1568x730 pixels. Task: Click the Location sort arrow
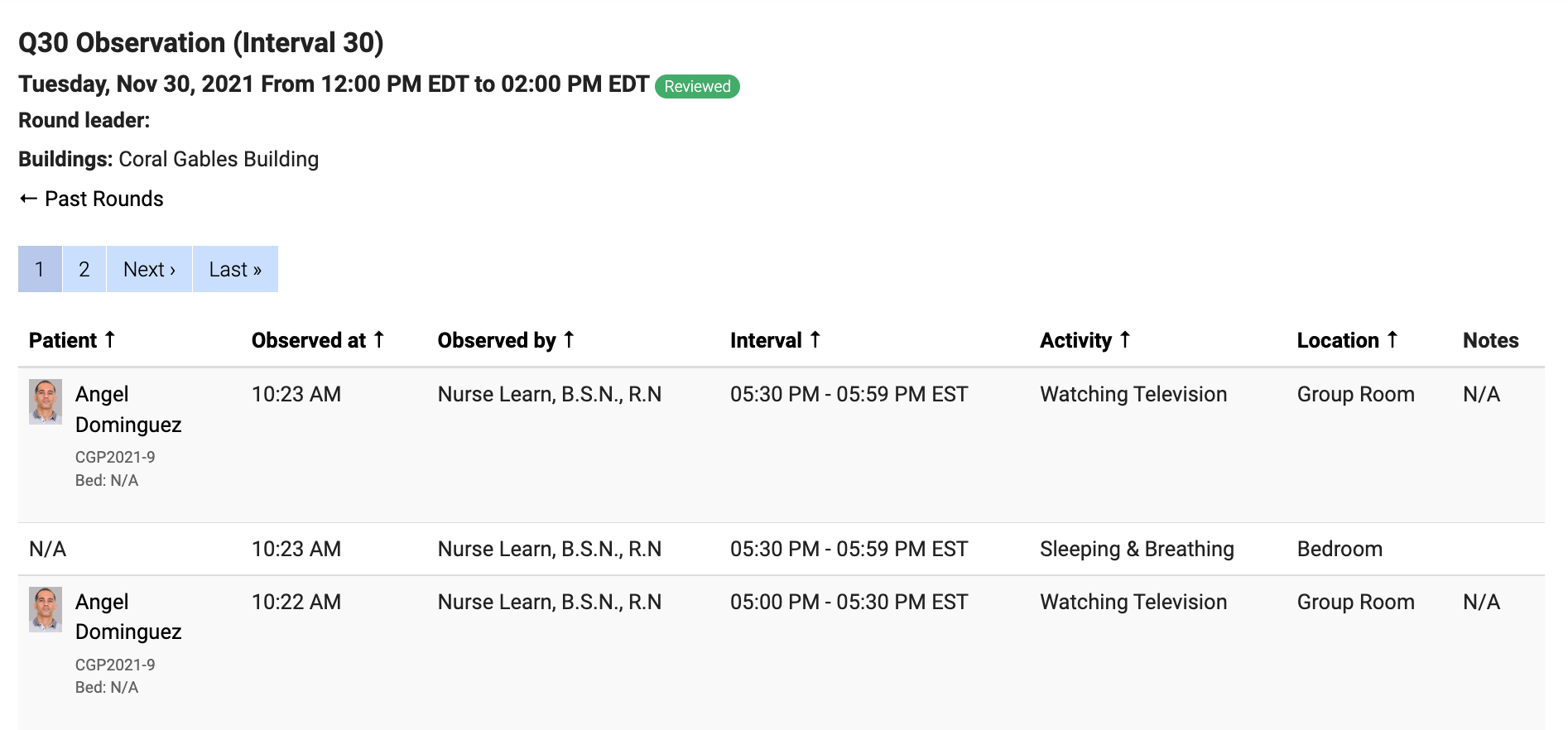(x=1392, y=339)
